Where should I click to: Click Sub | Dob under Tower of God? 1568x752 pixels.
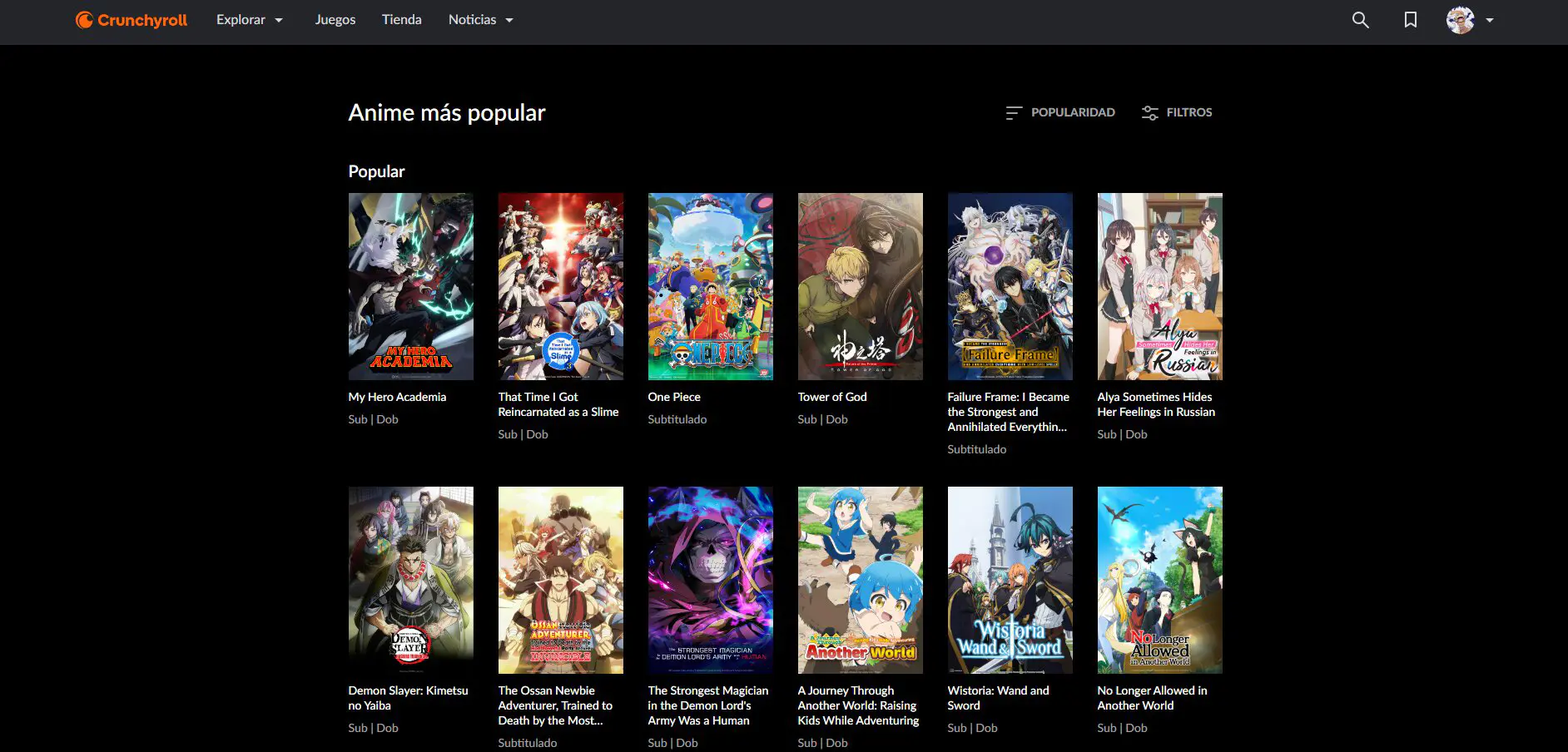pos(823,419)
